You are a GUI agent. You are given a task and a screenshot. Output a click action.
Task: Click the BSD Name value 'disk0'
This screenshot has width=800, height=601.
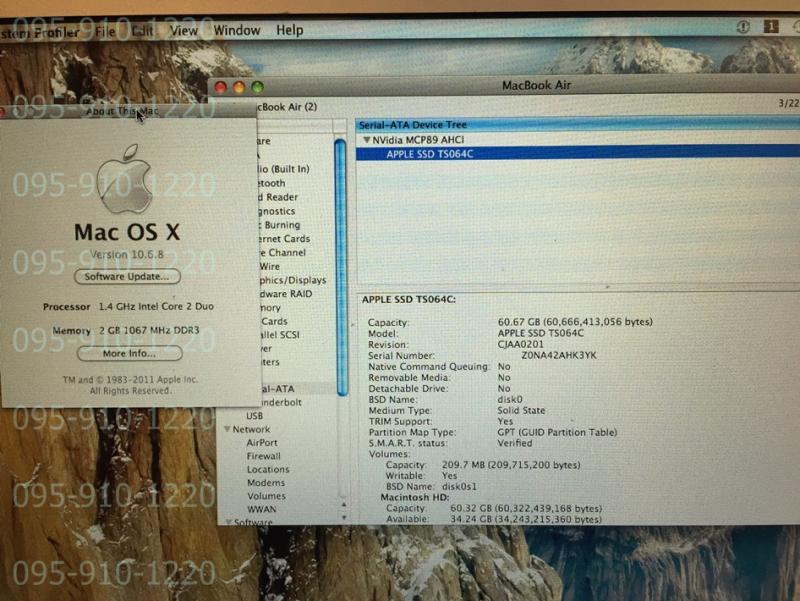click(510, 399)
